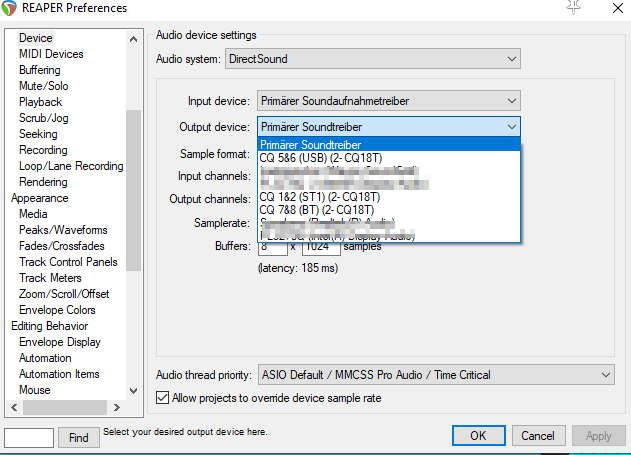This screenshot has height=455, width=631.
Task: Open the Audio system DirectSound dropdown
Action: 373,59
